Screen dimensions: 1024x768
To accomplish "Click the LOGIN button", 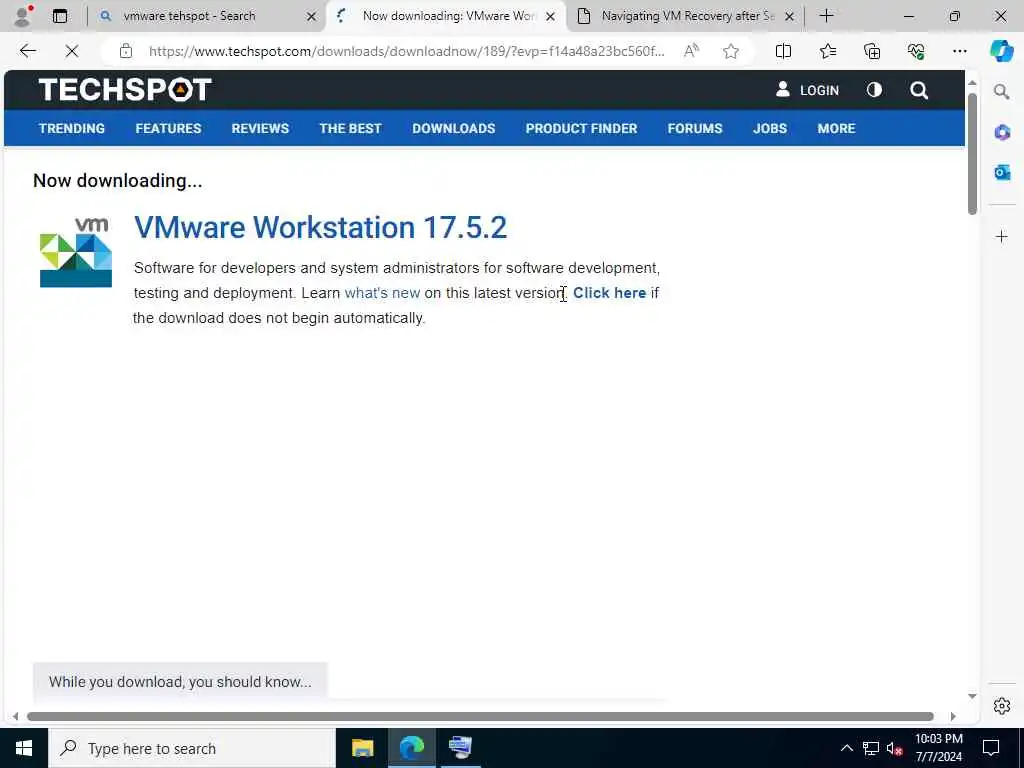I will tap(807, 90).
